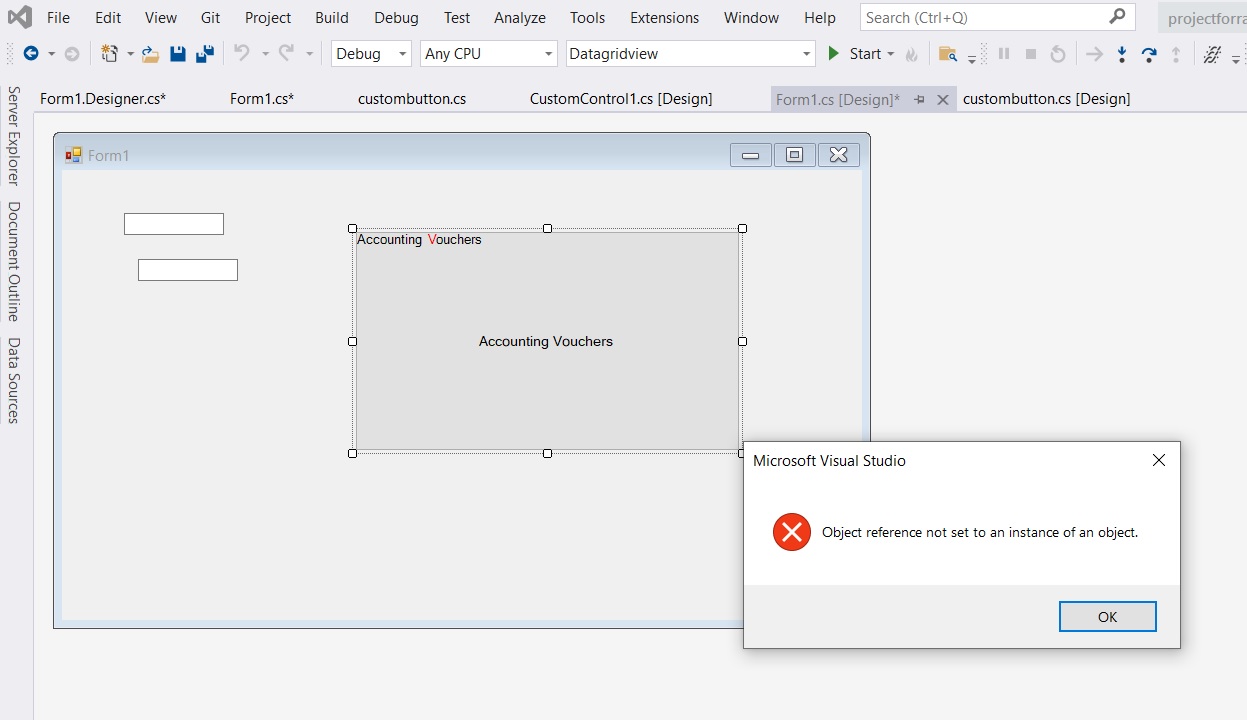The width and height of the screenshot is (1247, 720).
Task: Click the Save floppy disk icon
Action: pos(178,54)
